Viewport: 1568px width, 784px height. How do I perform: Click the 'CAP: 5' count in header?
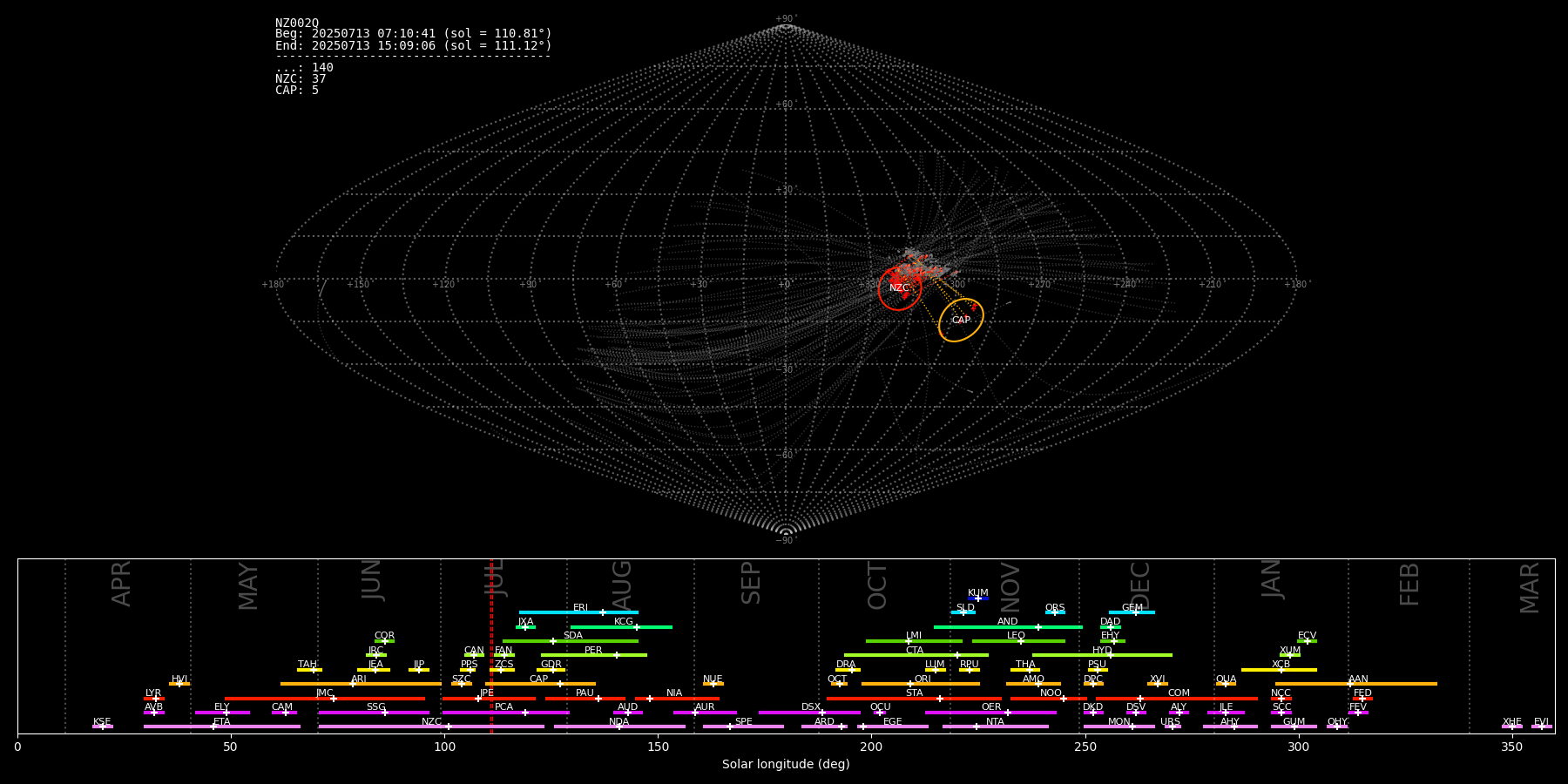coord(297,90)
